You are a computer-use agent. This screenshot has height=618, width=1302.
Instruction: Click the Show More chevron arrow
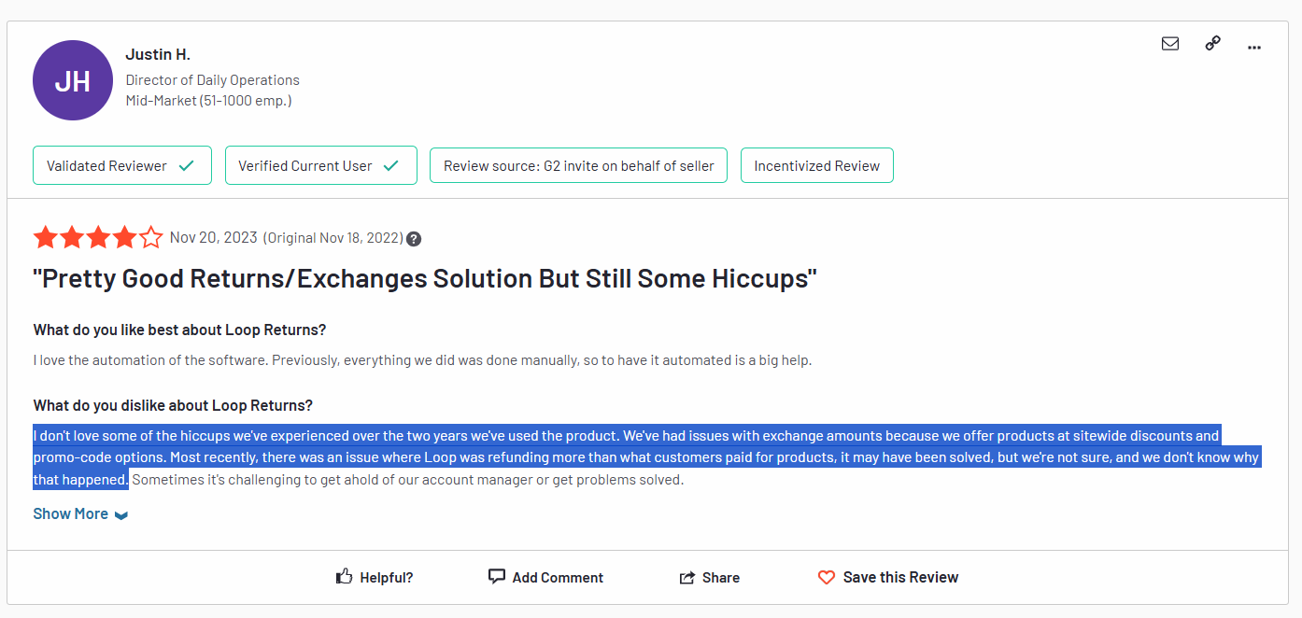point(121,515)
